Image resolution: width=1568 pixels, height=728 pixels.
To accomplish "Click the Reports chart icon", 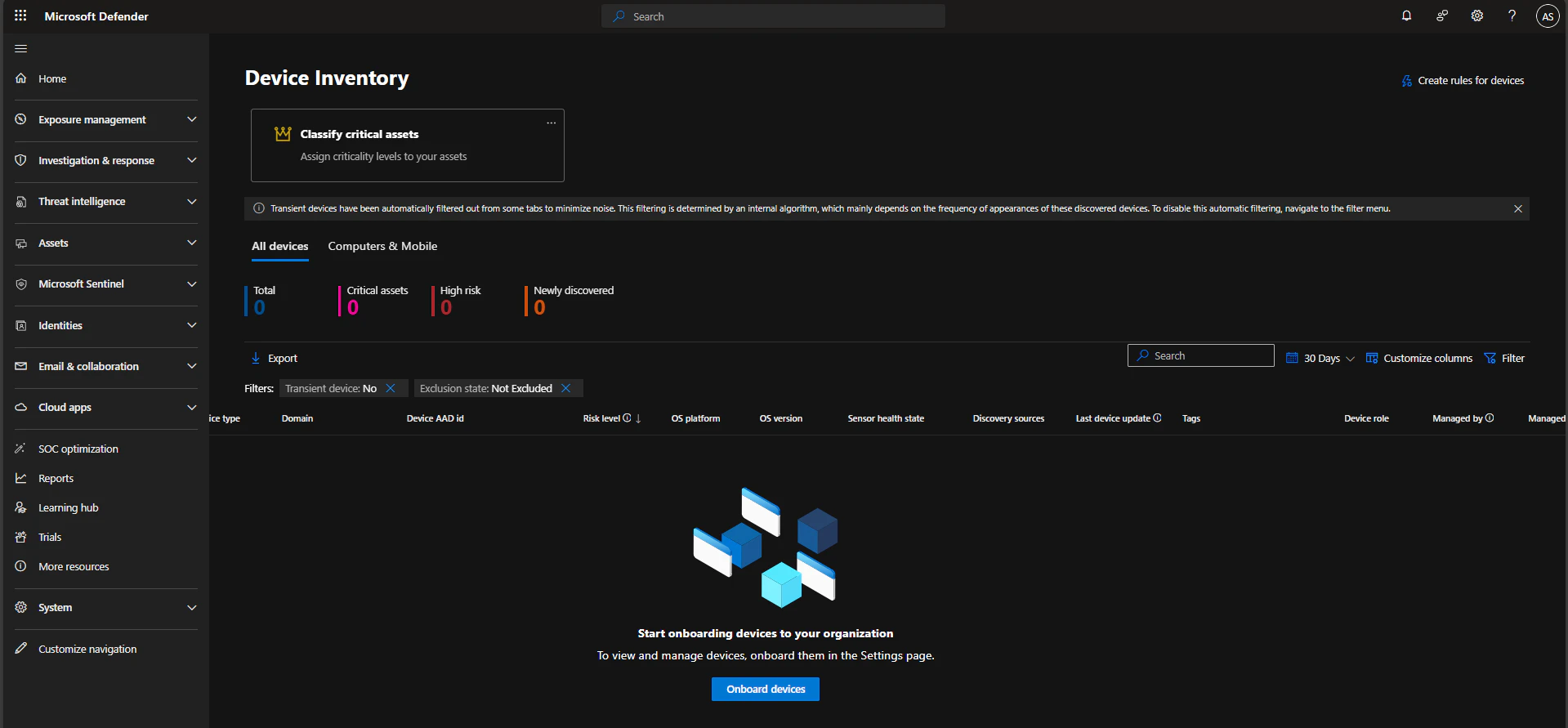I will coord(21,478).
